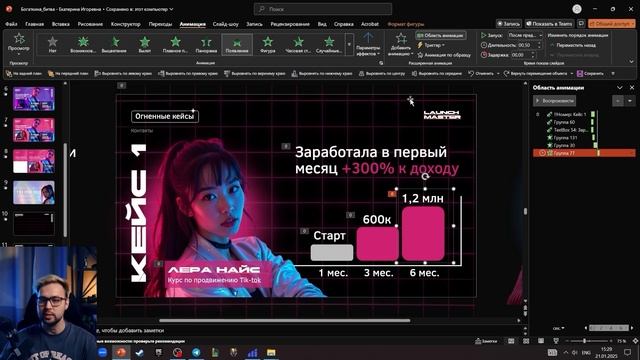Image resolution: width=640 pixels, height=360 pixels.
Task: Select the Панорама animation effect
Action: pos(206,44)
